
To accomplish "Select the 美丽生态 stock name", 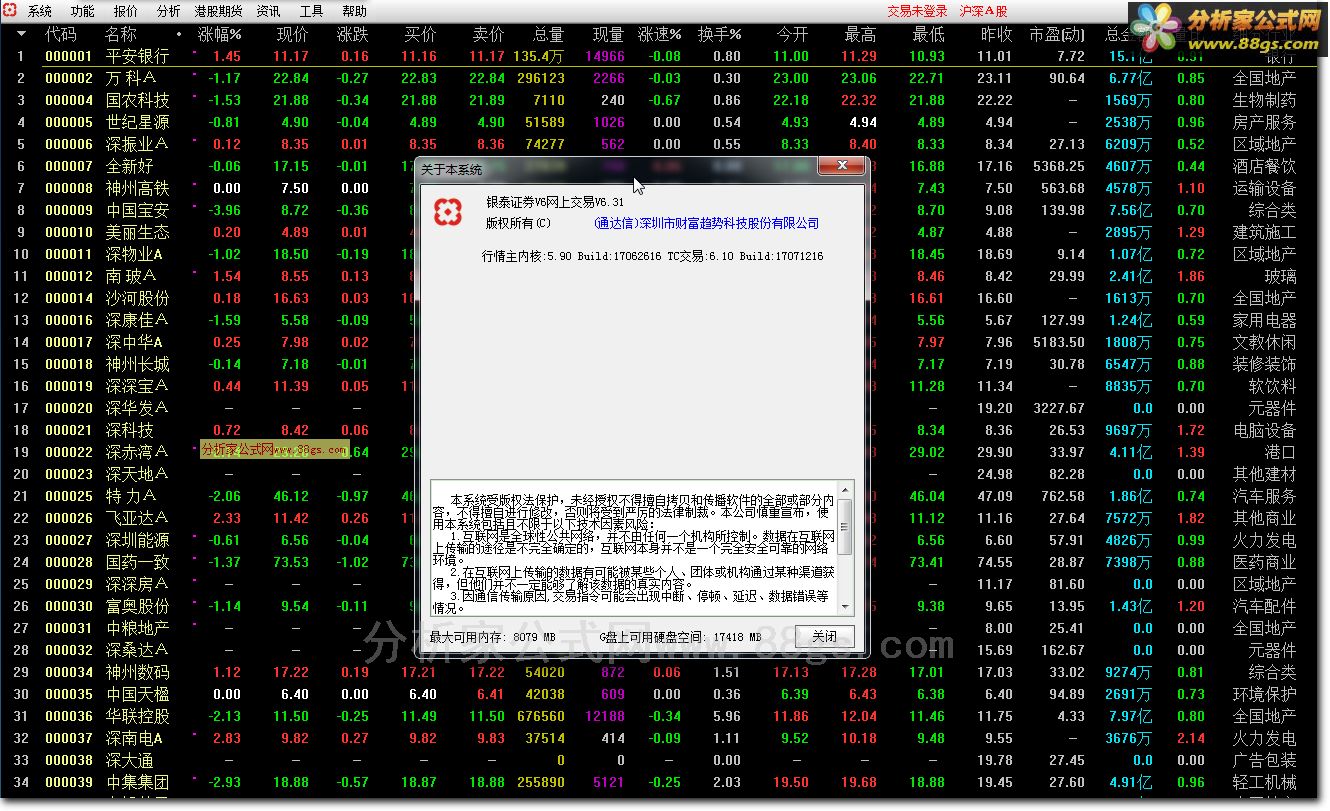I will pos(138,232).
